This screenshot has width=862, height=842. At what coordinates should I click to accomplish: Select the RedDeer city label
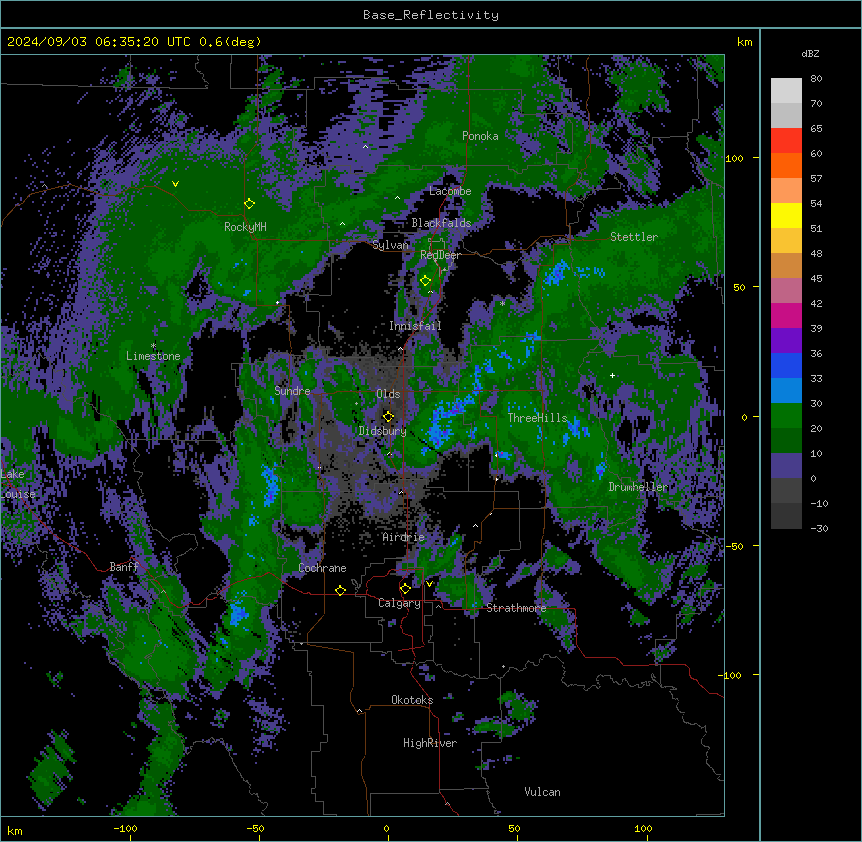point(440,256)
